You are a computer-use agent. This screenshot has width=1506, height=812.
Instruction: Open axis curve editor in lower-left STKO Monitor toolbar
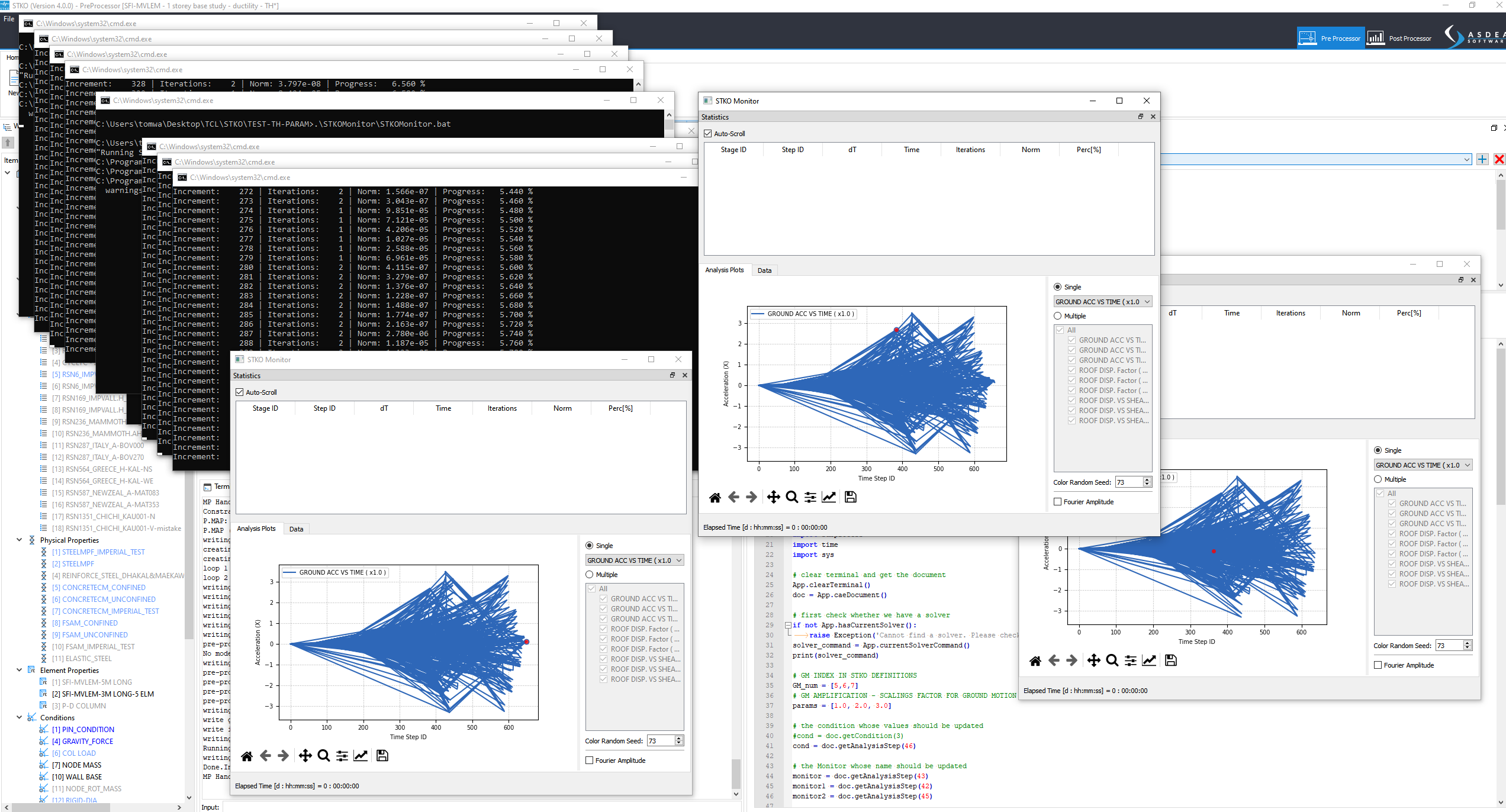pyautogui.click(x=361, y=756)
